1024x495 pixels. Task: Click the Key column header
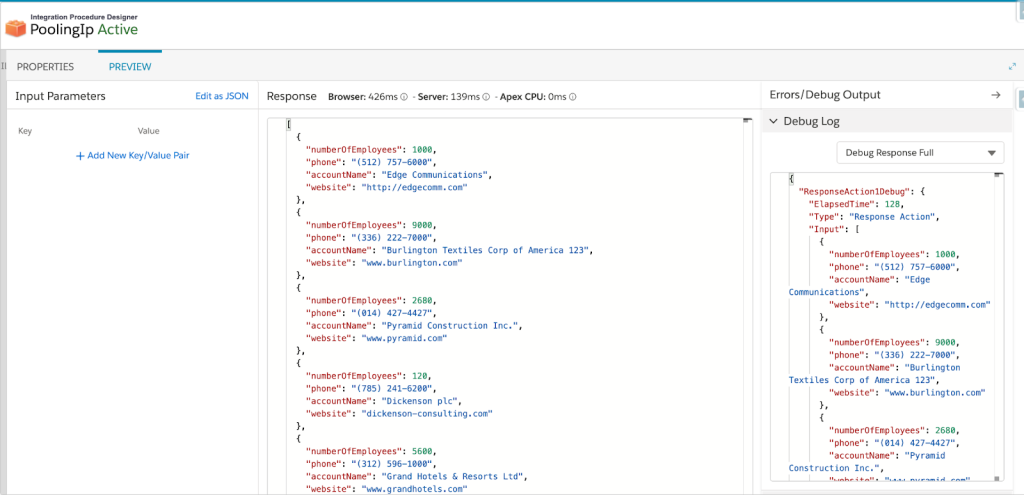point(25,131)
